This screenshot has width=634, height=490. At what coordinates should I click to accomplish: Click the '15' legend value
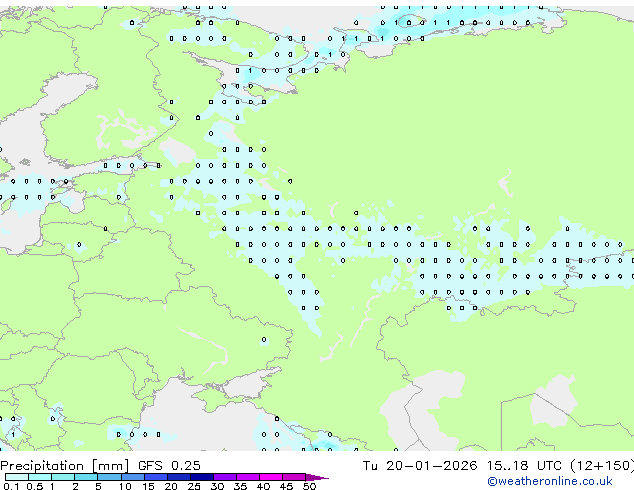[148, 486]
